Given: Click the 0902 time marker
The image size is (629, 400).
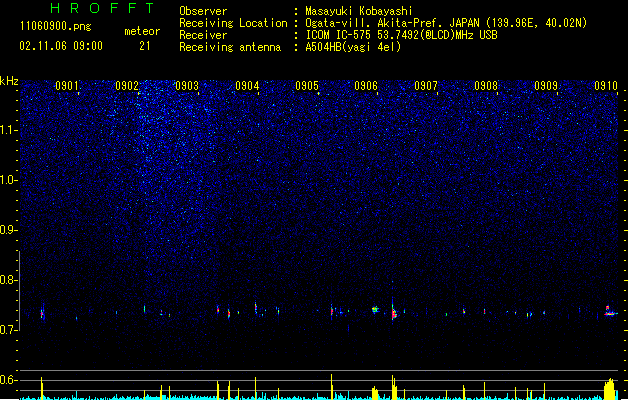Looking at the screenshot, I should point(127,85).
